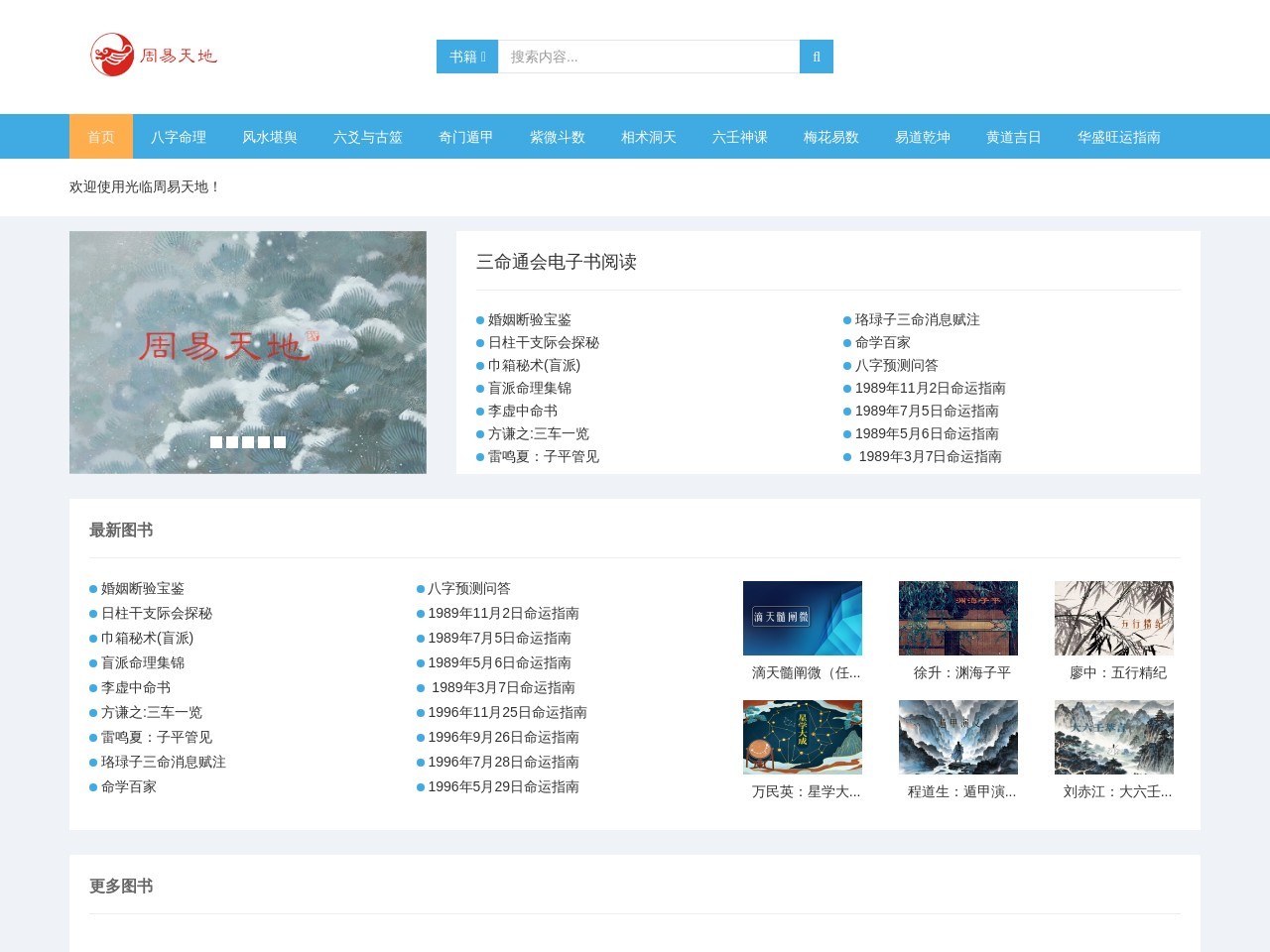Open the 滴天髓阐微 book thumbnail

point(802,618)
